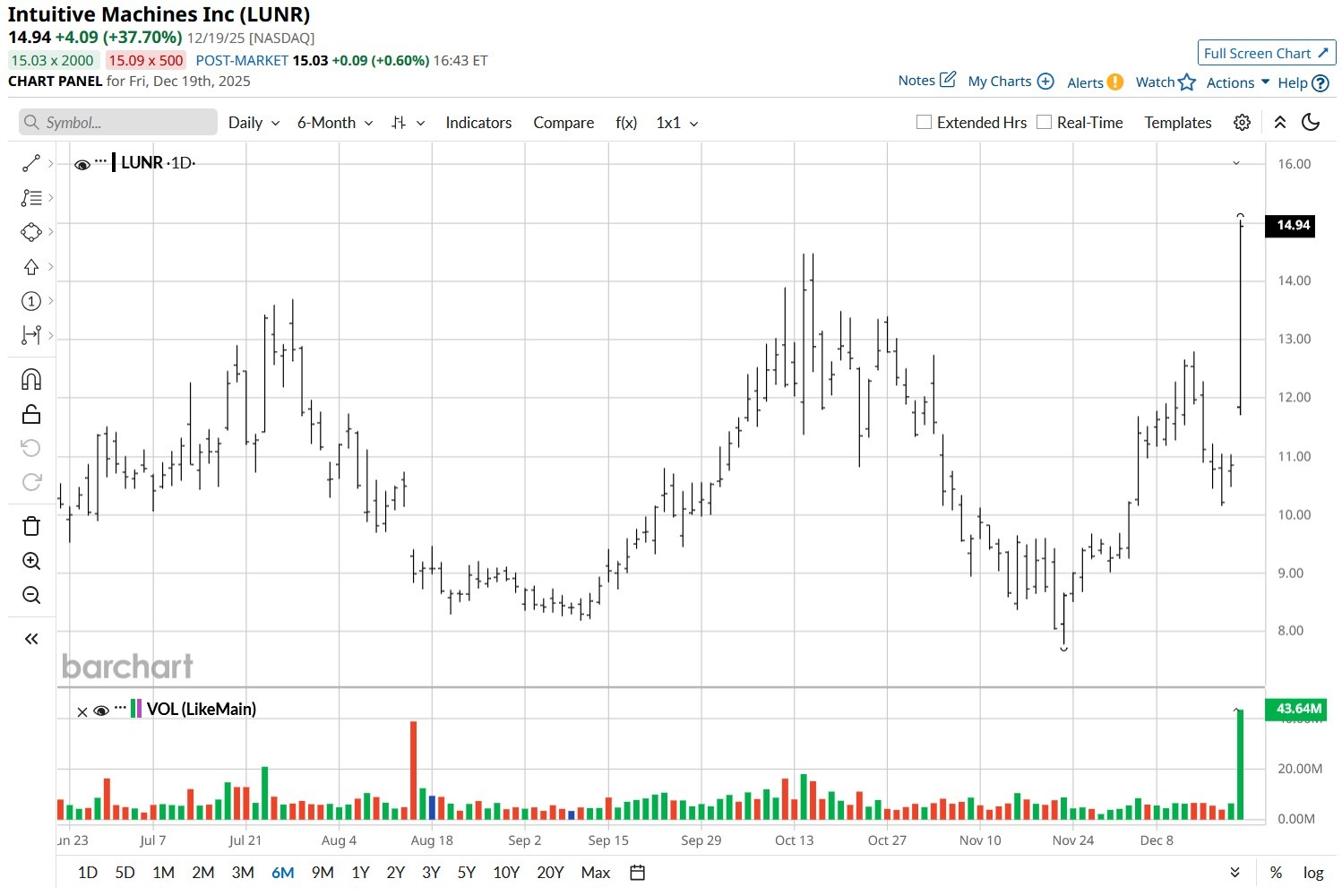Expand the Actions dropdown menu
The height and width of the screenshot is (896, 1342).
coord(1238,82)
